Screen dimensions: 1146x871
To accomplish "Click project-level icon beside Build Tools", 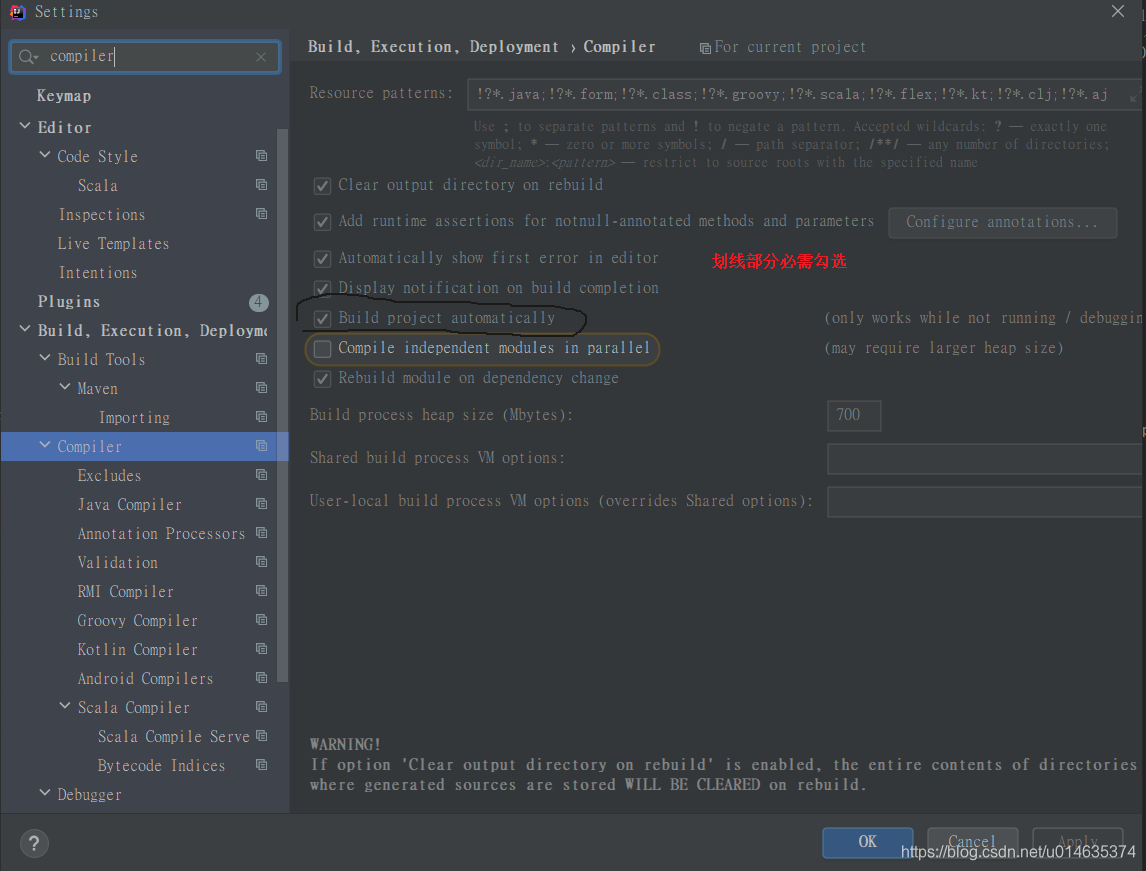I will [x=261, y=359].
